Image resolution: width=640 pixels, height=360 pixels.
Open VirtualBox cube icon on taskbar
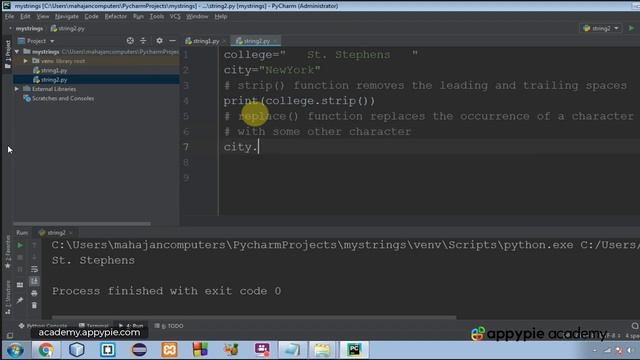tap(77, 350)
